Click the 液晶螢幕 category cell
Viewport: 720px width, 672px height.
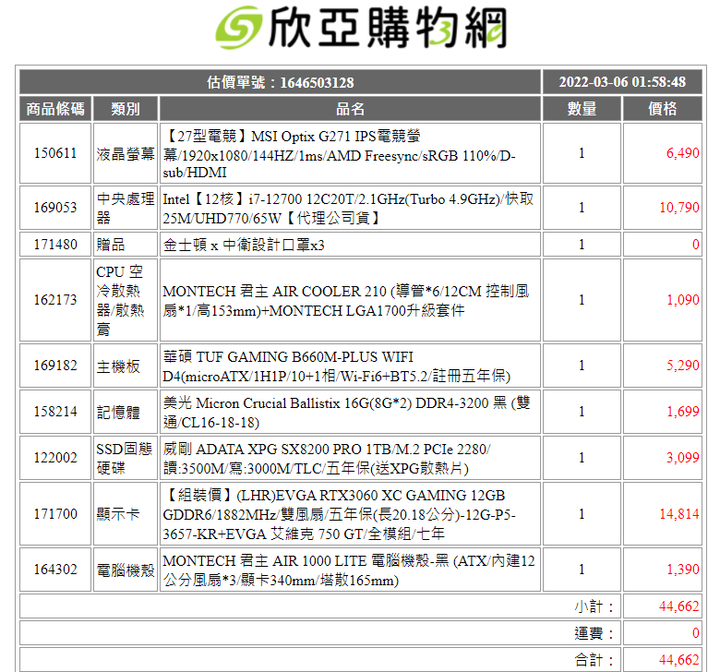(125, 153)
